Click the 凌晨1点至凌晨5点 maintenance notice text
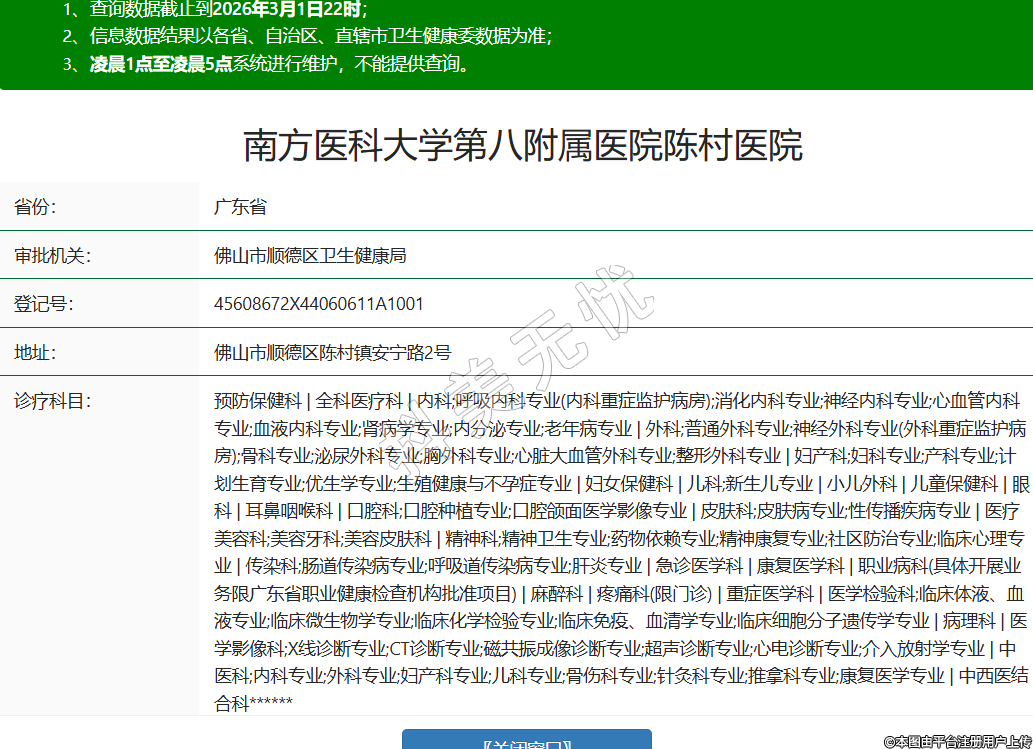 click(x=160, y=64)
